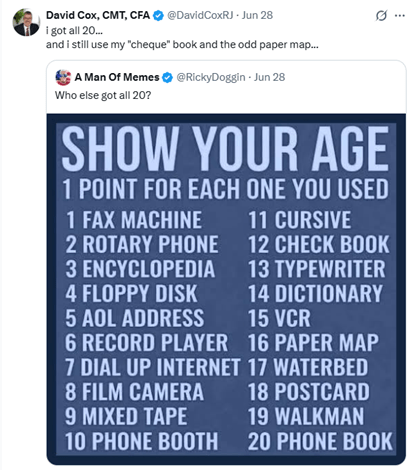Open the three-dot more options menu

click(400, 16)
